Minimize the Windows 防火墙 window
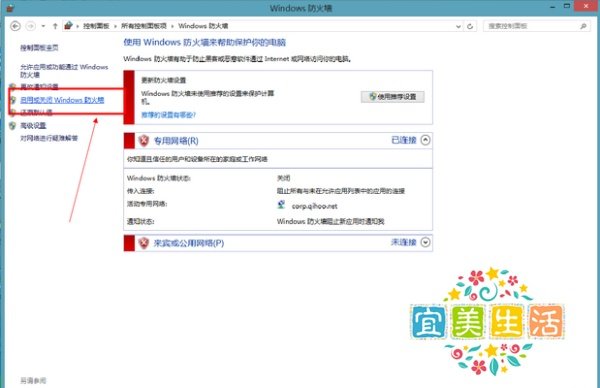600x388 pixels. [553, 7]
